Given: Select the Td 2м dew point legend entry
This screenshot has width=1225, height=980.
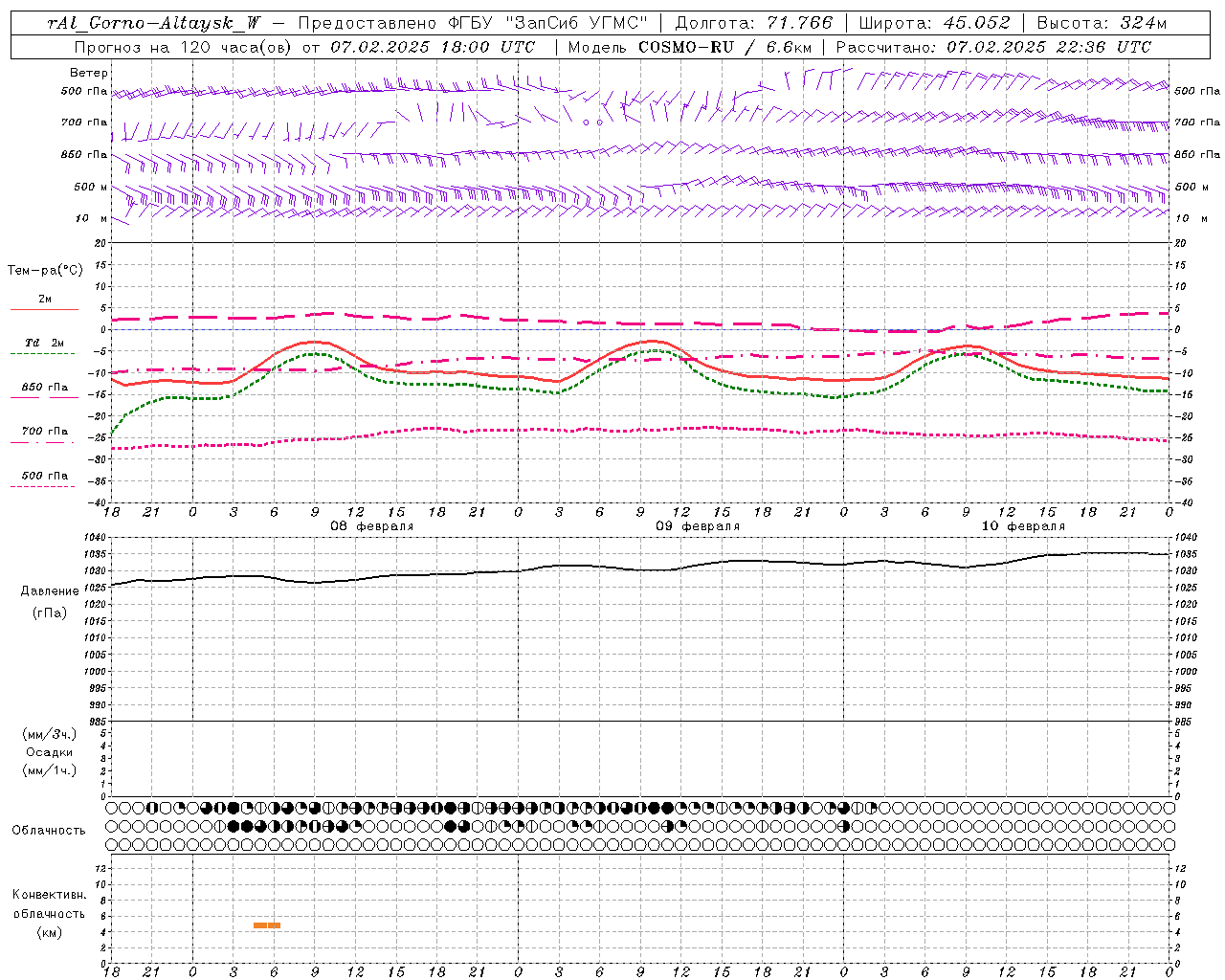Looking at the screenshot, I should 45,343.
